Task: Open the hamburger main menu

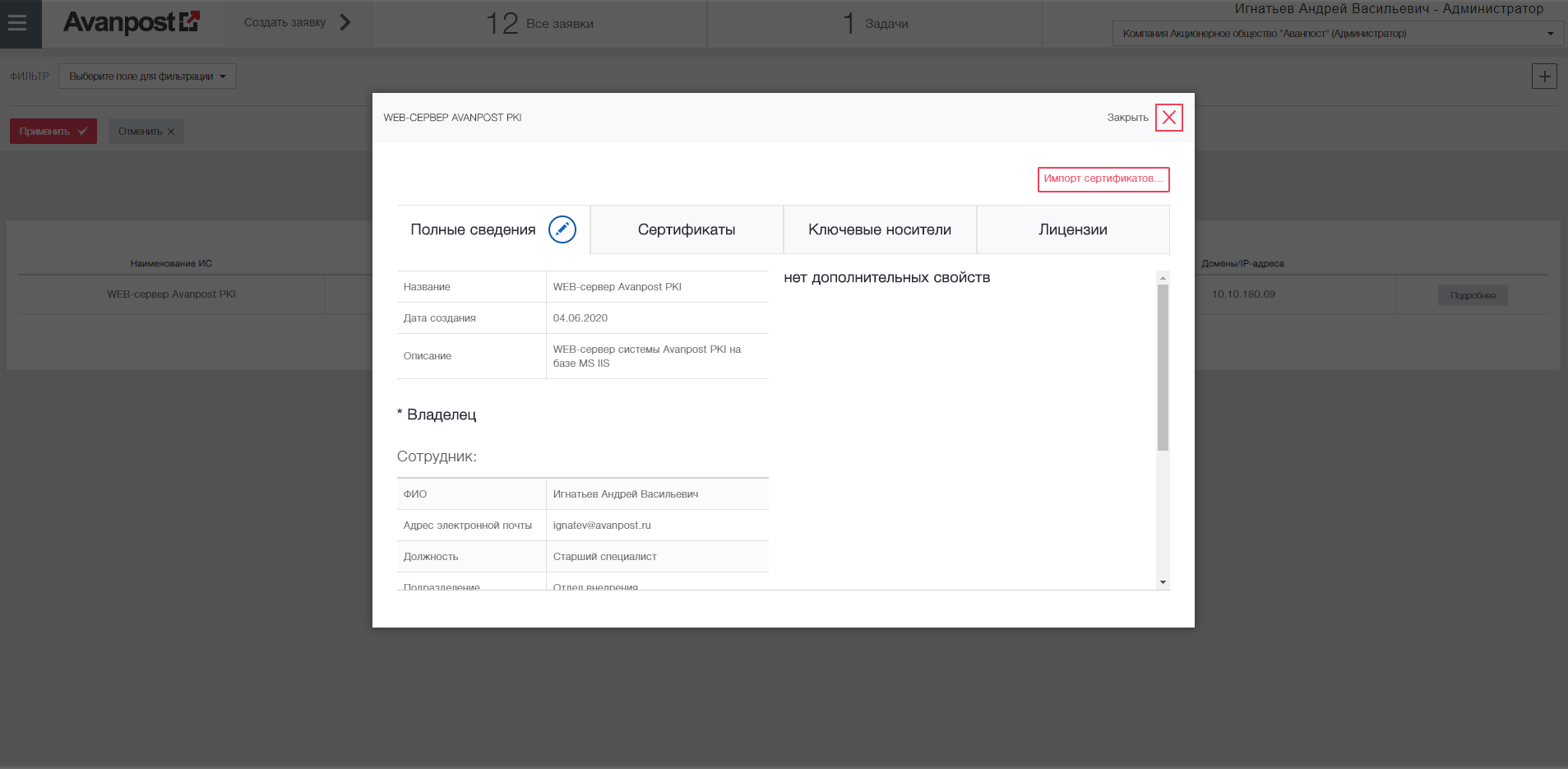Action: click(18, 23)
